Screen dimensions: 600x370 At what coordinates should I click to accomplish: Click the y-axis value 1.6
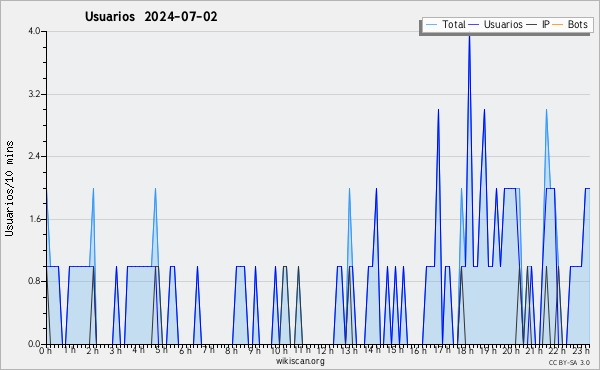point(34,219)
